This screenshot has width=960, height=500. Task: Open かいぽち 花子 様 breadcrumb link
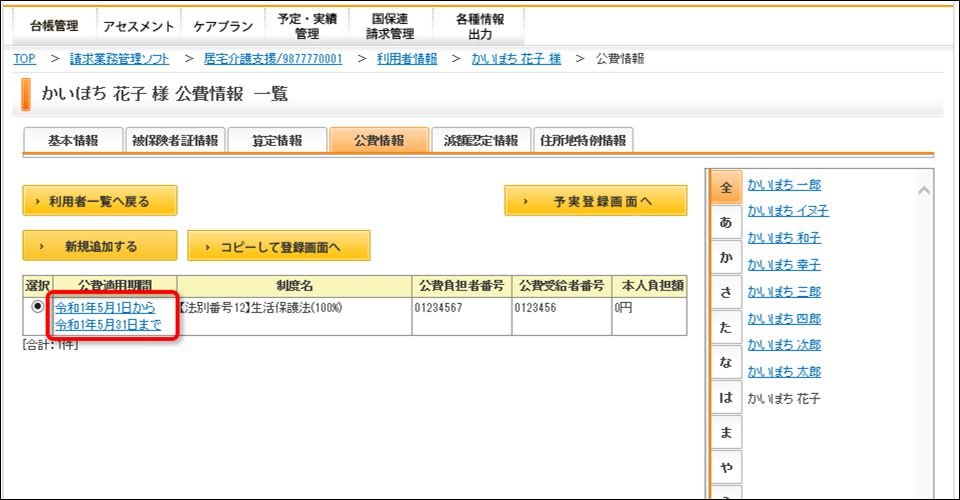[x=516, y=59]
